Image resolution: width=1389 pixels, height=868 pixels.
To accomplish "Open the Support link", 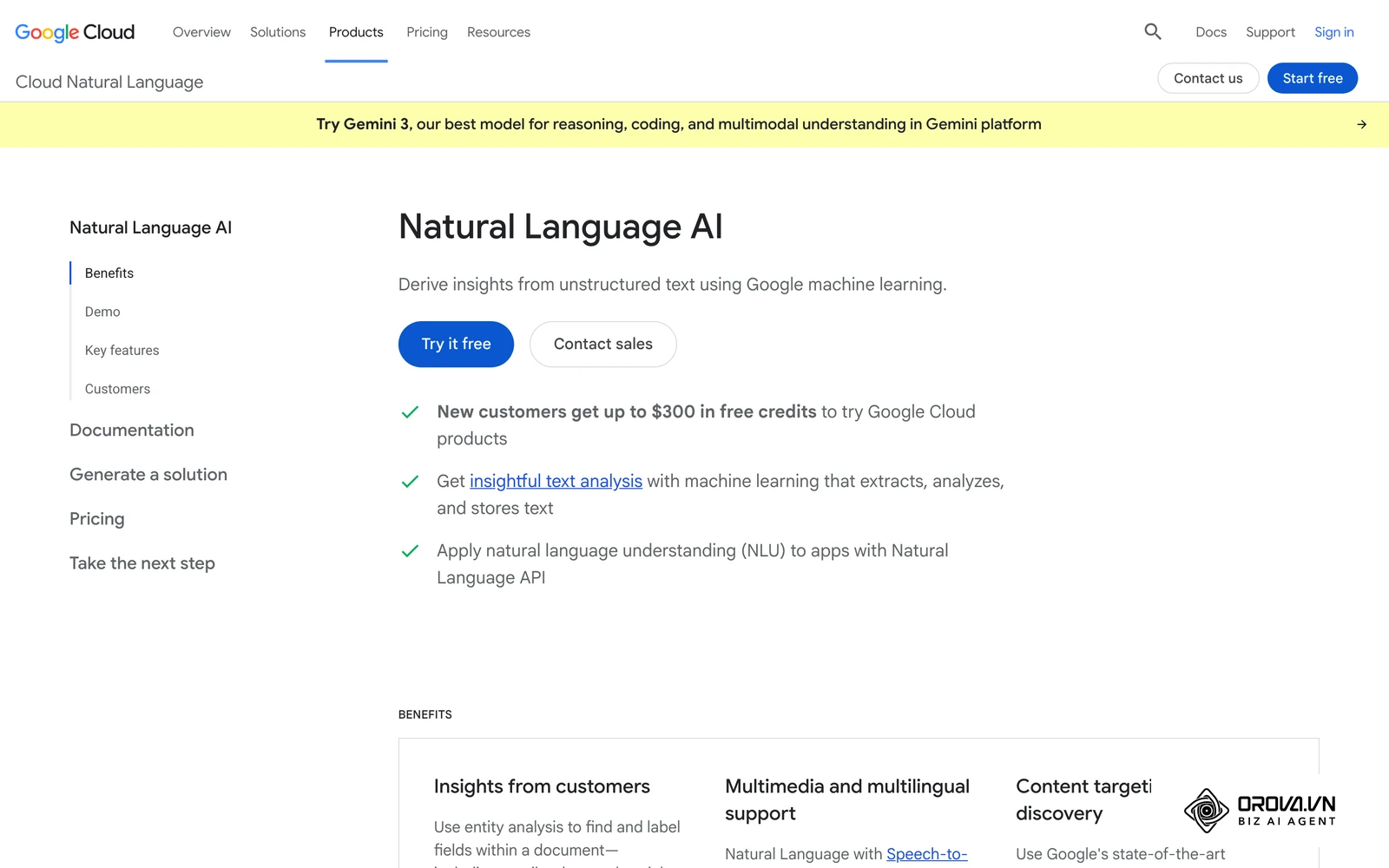I will click(1270, 32).
